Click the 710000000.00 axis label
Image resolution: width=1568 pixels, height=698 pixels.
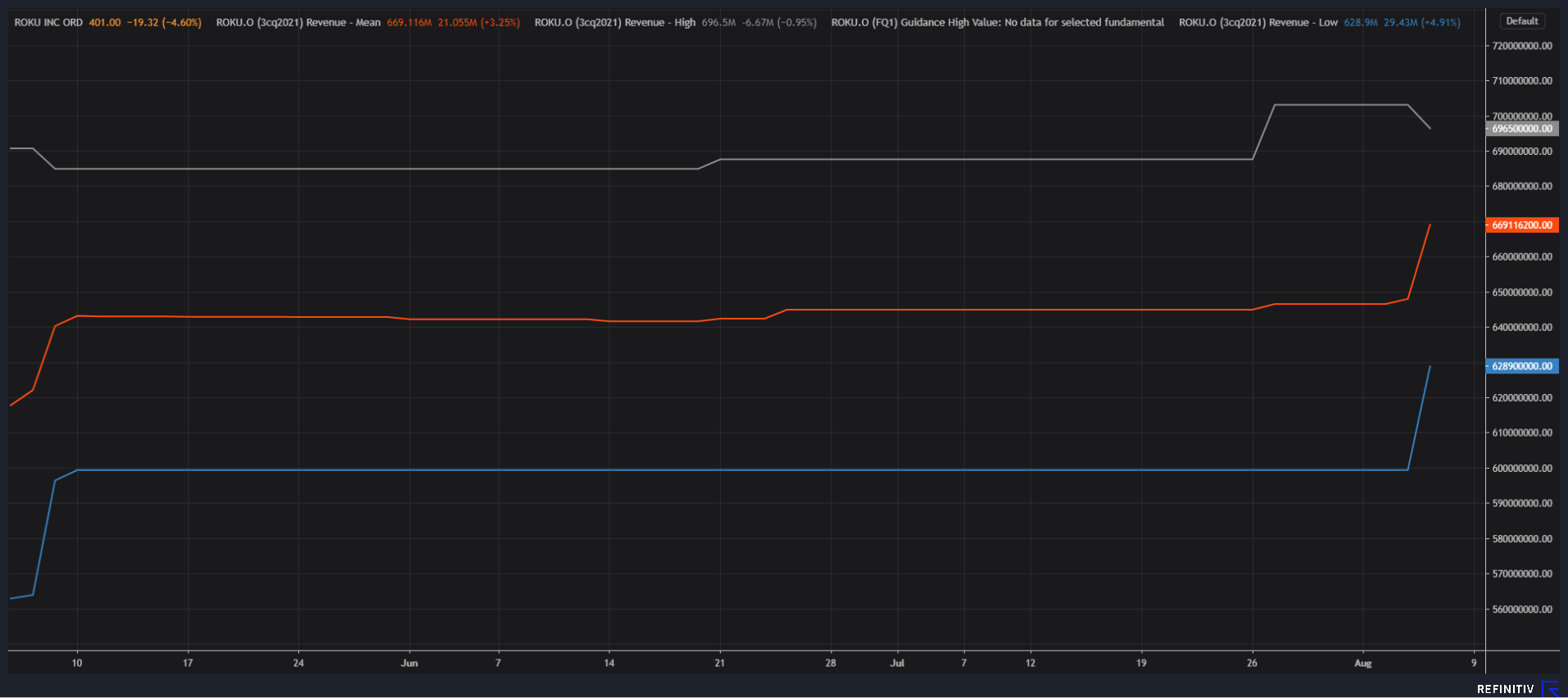1522,81
